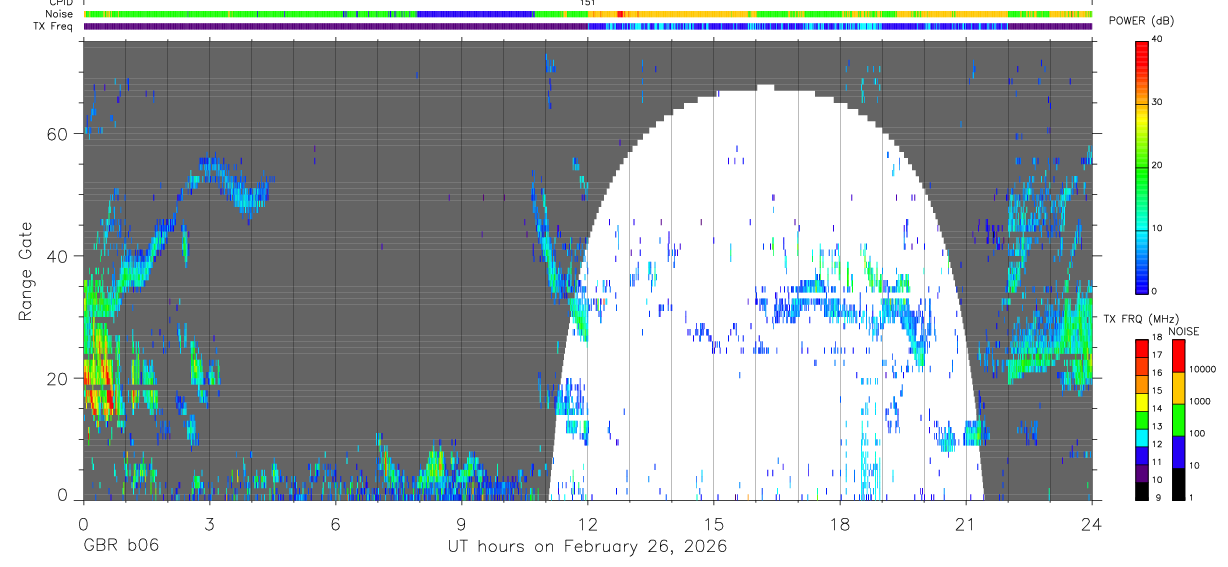Click the 40 tick on the power colorbar
This screenshot has height=567, width=1228.
[x=1157, y=39]
